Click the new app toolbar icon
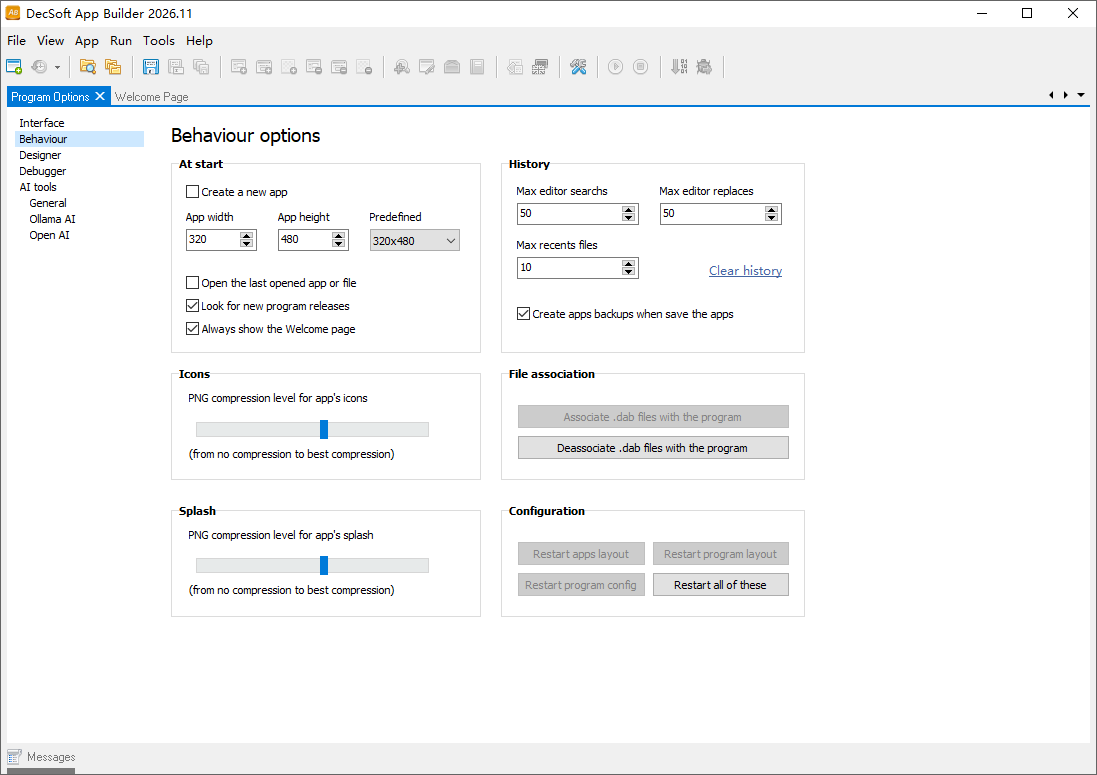Screen dimensions: 1097x775 pyautogui.click(x=14, y=66)
